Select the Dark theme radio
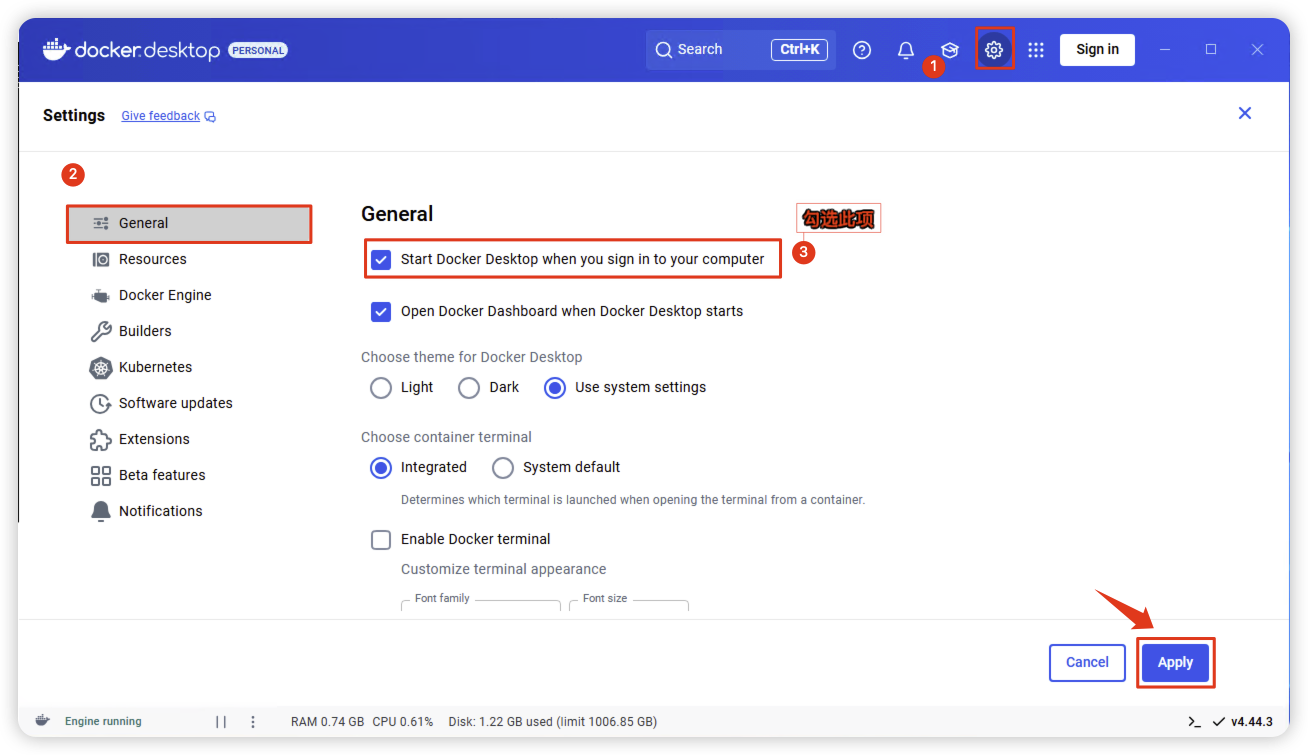The height and width of the screenshot is (755, 1308). [469, 388]
